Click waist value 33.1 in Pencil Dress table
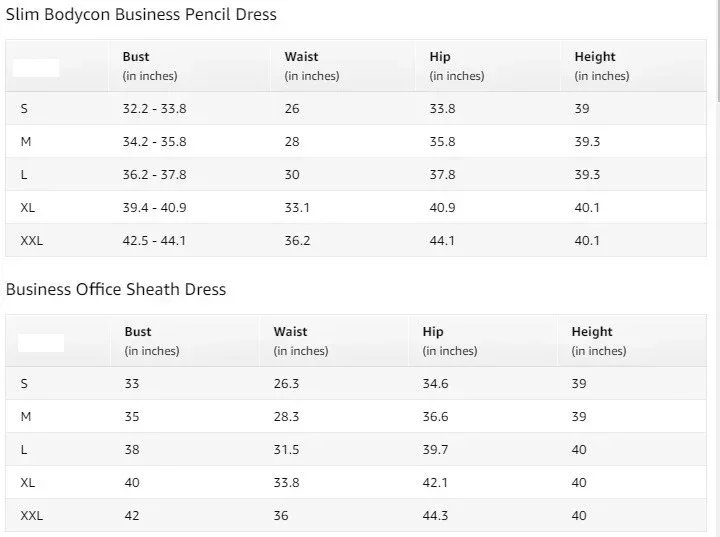 point(297,208)
